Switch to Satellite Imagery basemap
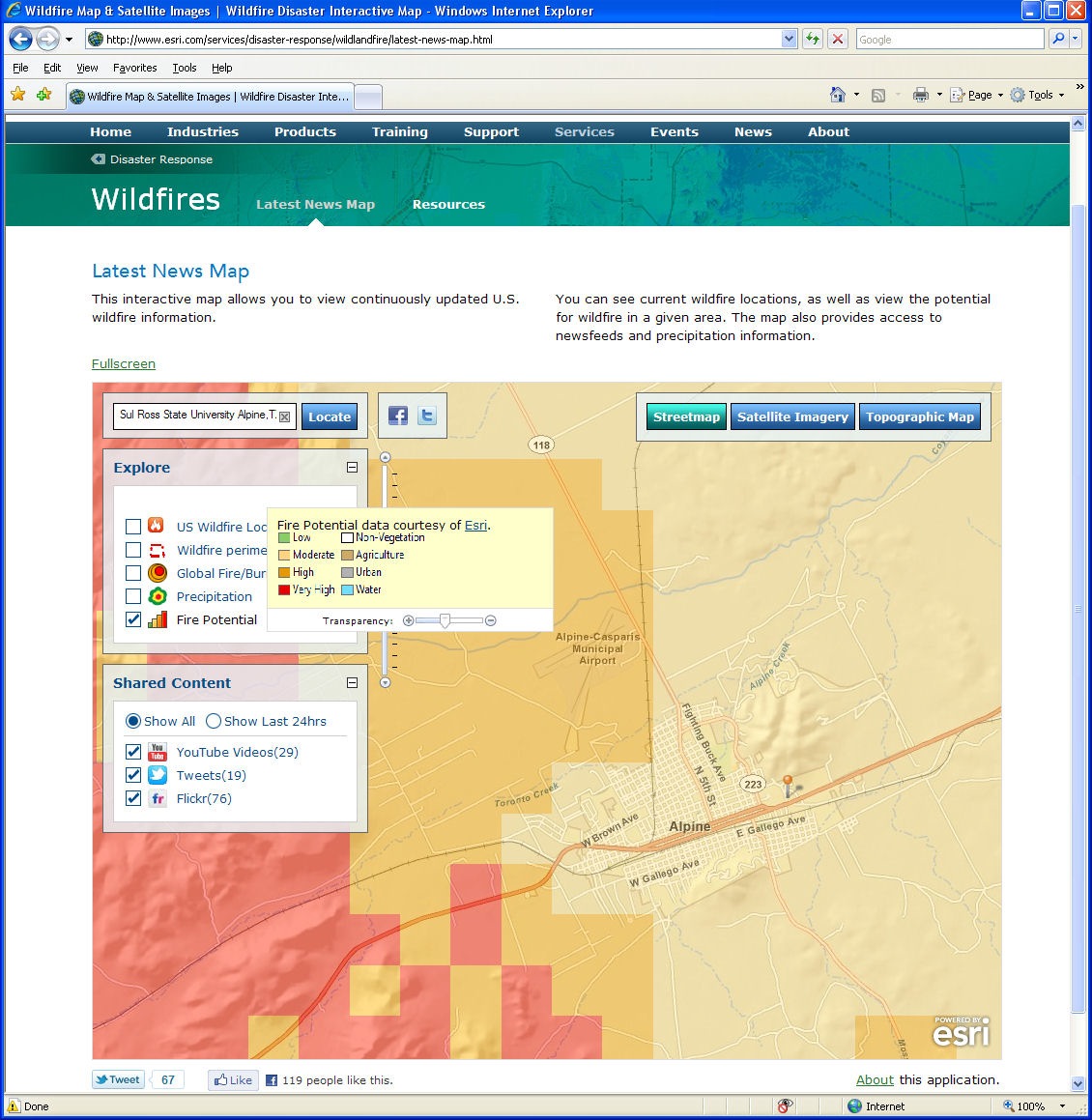This screenshot has height=1120, width=1092. point(792,416)
